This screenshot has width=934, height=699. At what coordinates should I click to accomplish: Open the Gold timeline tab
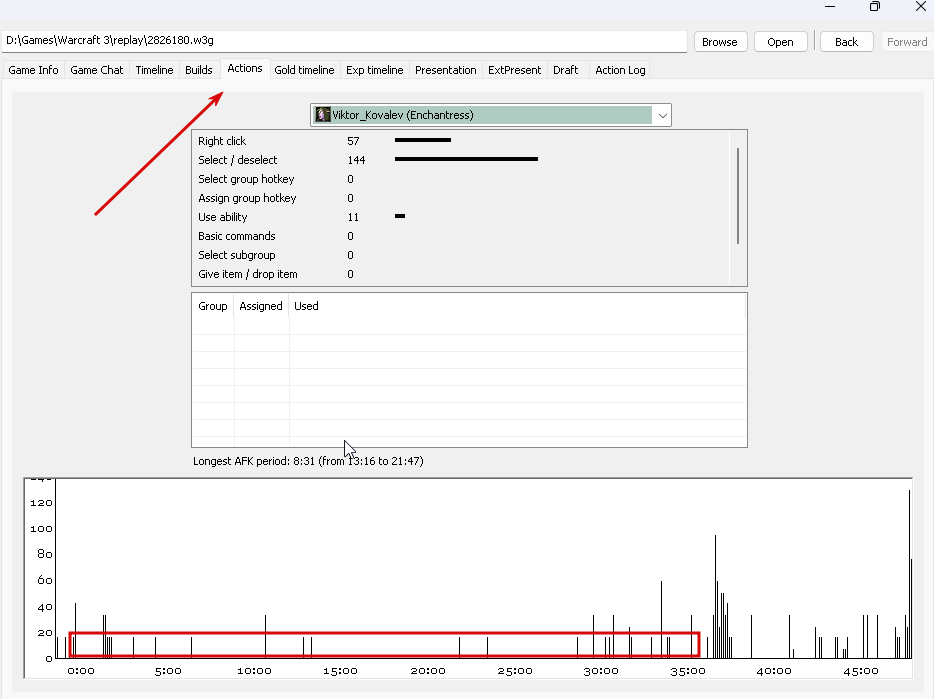(304, 70)
